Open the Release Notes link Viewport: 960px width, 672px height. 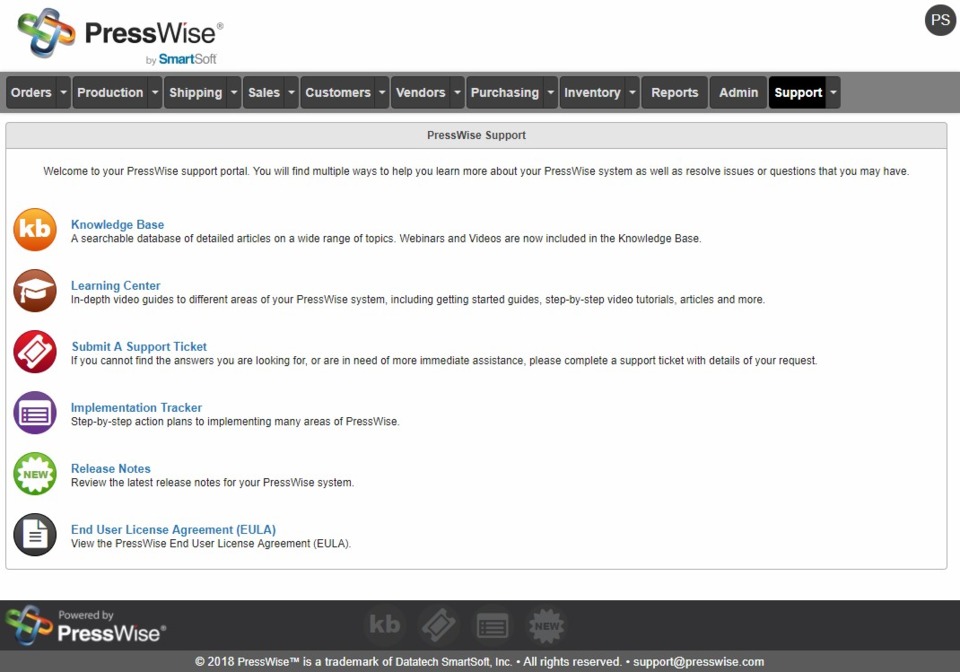point(111,469)
